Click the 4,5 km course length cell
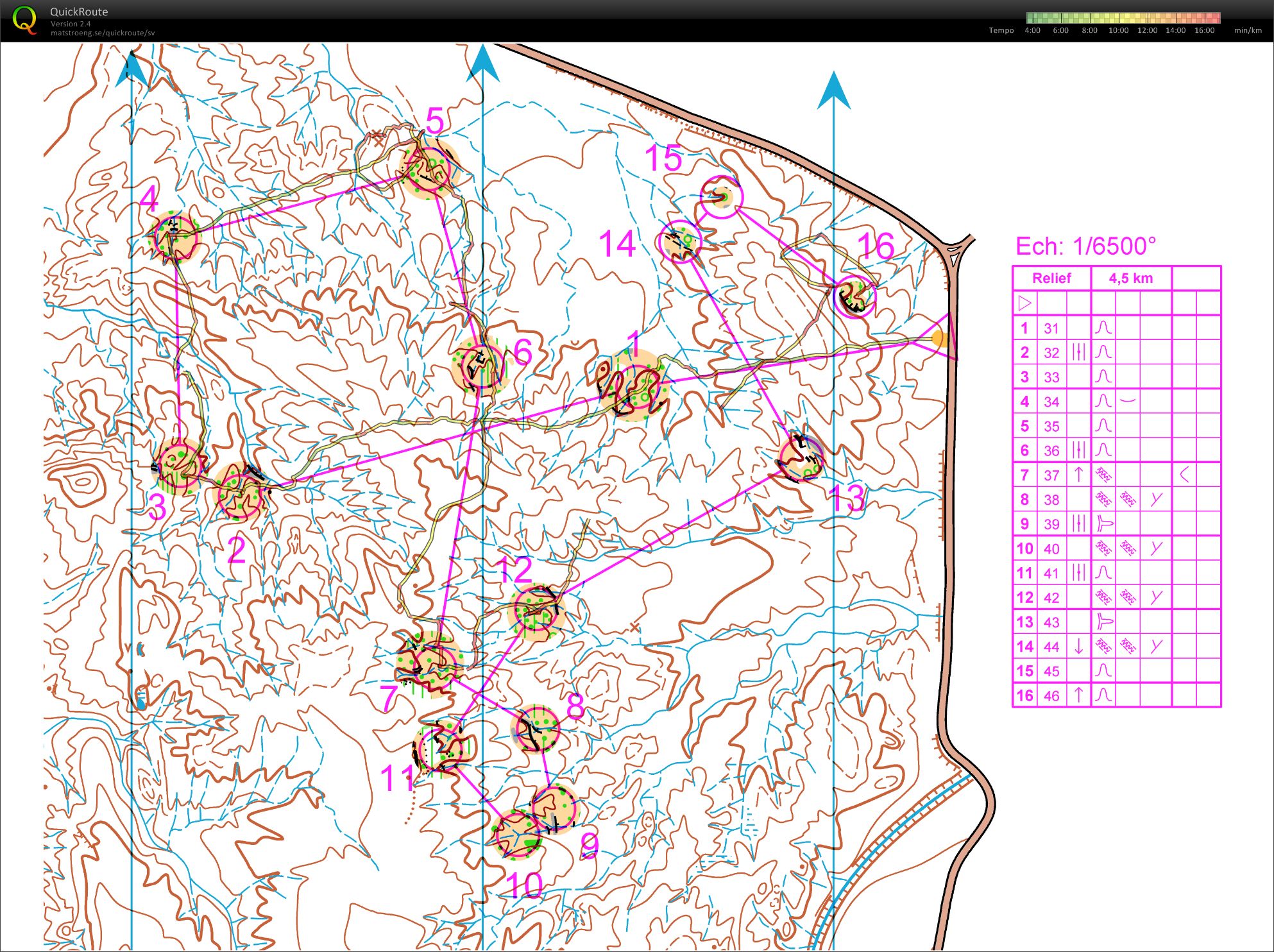 click(x=1131, y=278)
